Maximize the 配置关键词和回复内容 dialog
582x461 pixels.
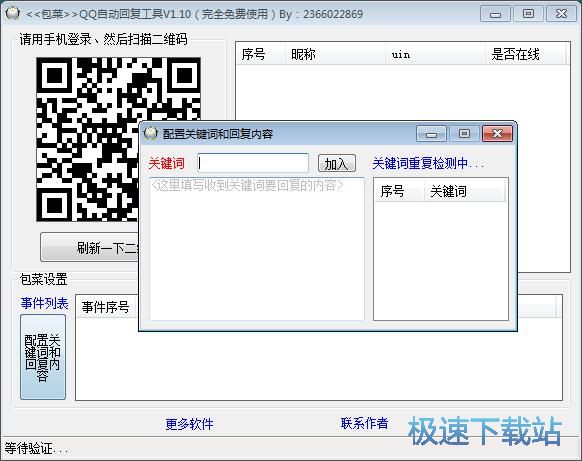pos(464,134)
